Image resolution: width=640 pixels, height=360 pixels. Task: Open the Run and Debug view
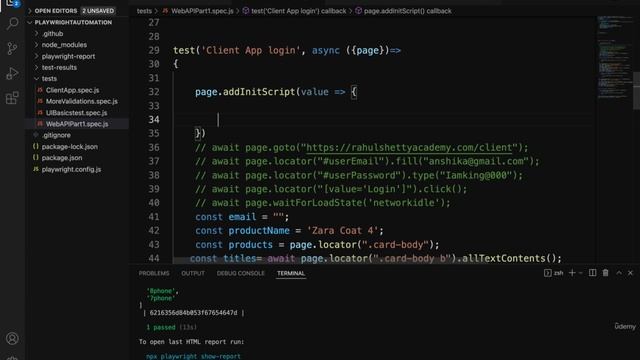(x=12, y=73)
